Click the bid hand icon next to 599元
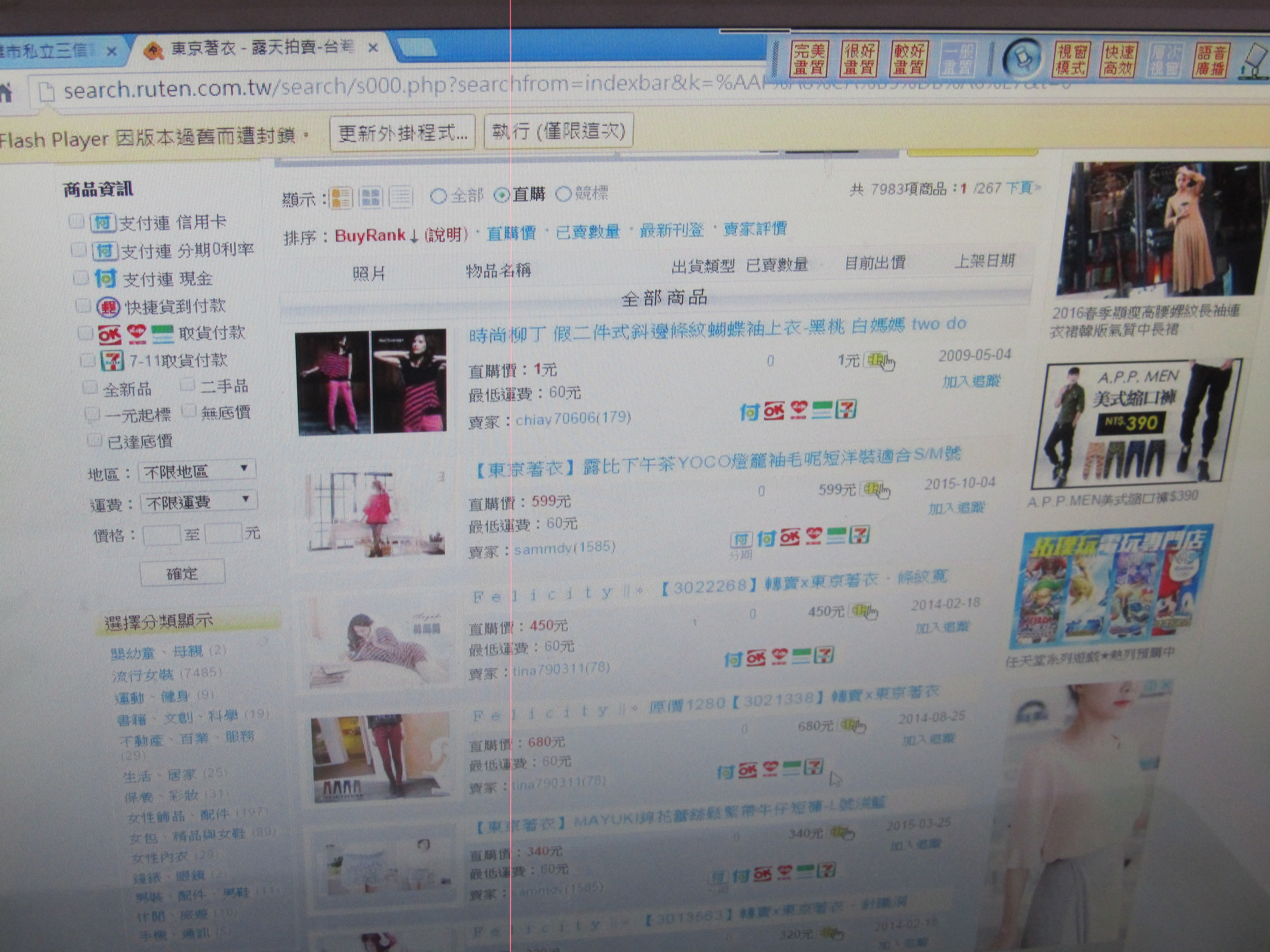Viewport: 1270px width, 952px height. [x=875, y=490]
